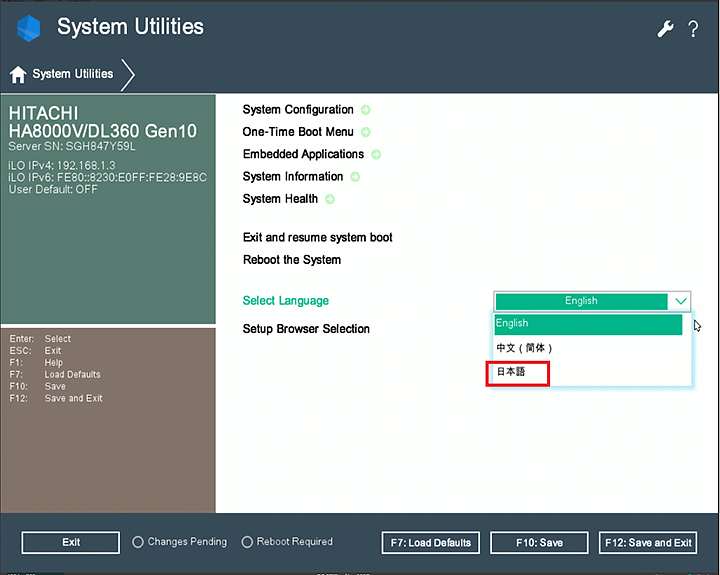The image size is (720, 575).
Task: Click the HITACHI HA8000V/DL360 Gen10 server name
Action: click(102, 122)
